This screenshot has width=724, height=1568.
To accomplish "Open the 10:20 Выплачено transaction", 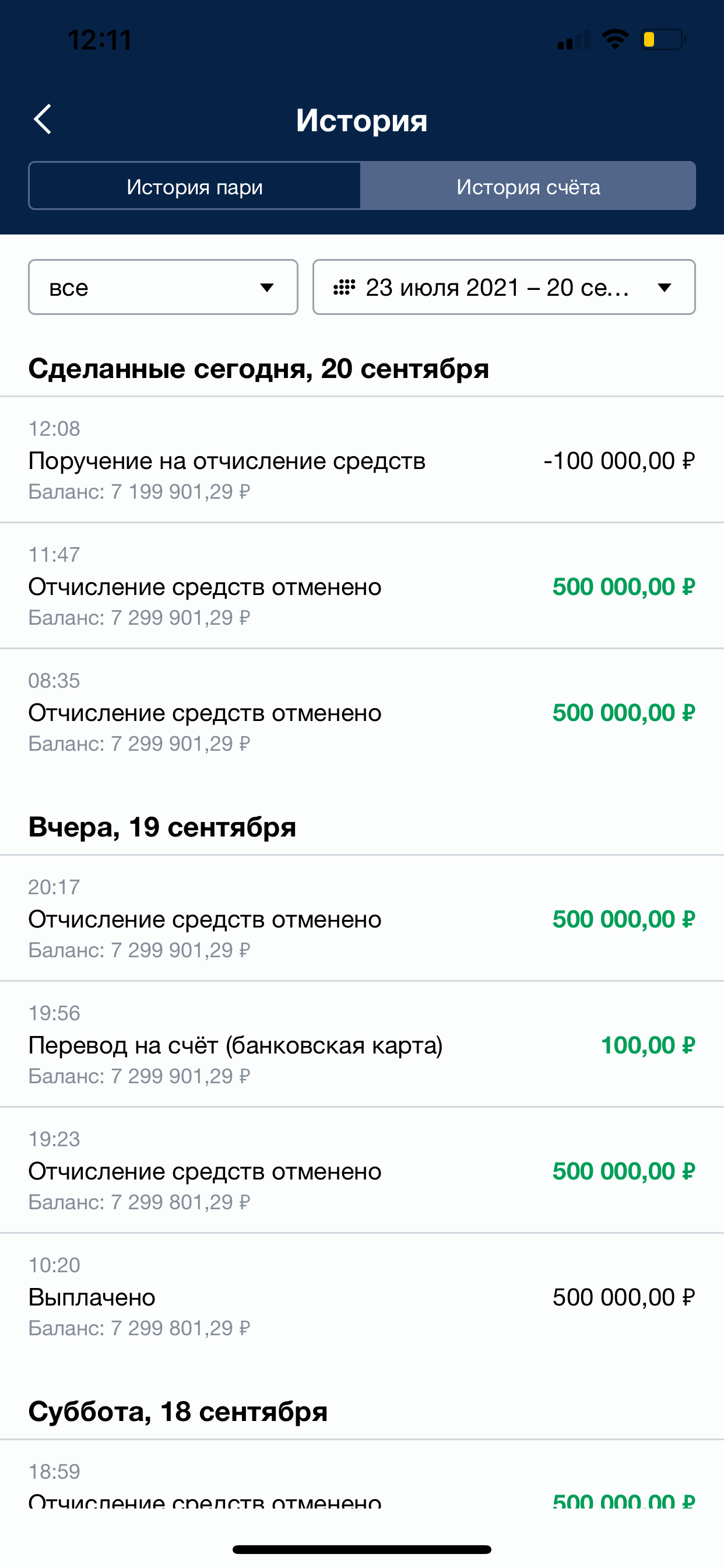I will [243, 1297].
